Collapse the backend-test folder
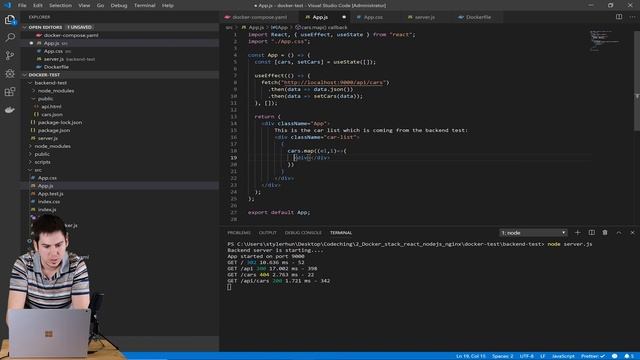Viewport: 640px width, 360px height. [31, 83]
